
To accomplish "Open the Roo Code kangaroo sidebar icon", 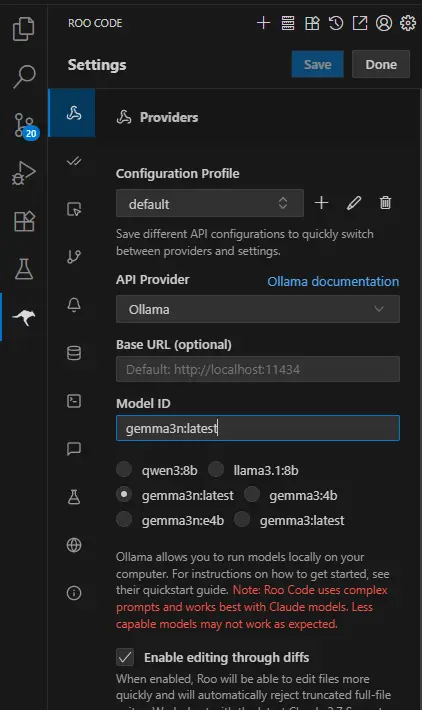I will pyautogui.click(x=24, y=317).
